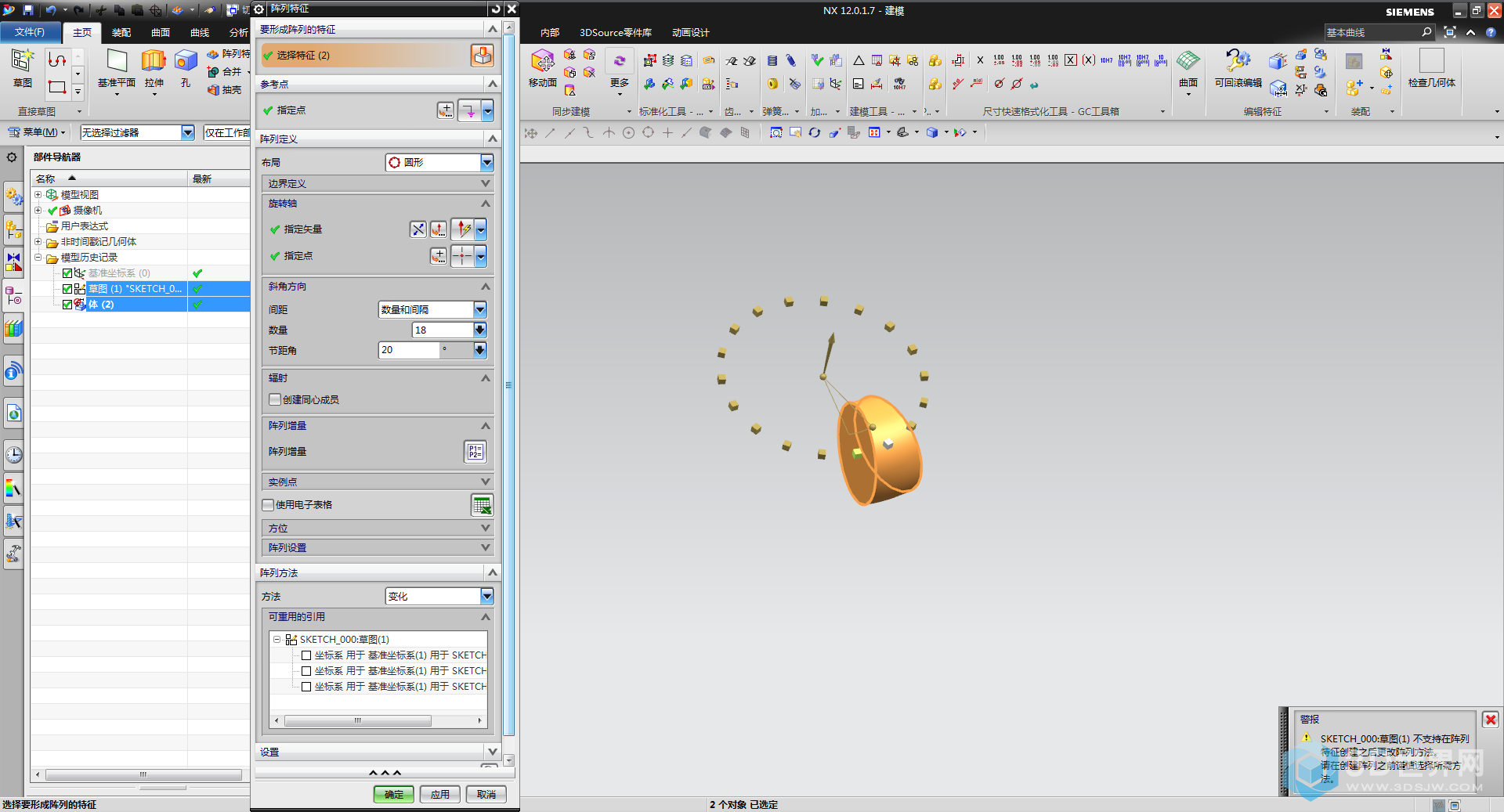Click the point dialog icon under 参考点
Screen dimensions: 1504x812
pos(445,110)
